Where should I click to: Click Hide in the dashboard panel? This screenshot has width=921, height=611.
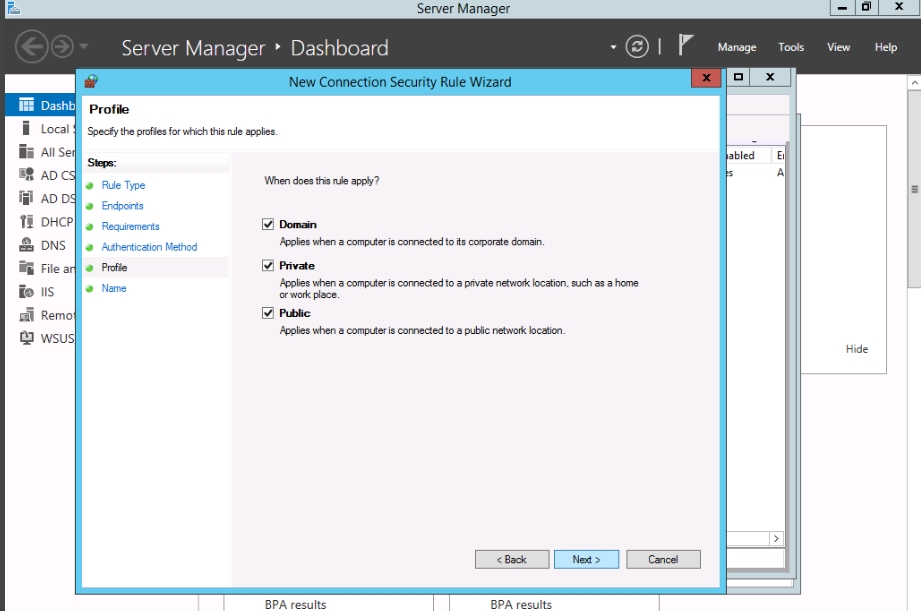click(856, 349)
